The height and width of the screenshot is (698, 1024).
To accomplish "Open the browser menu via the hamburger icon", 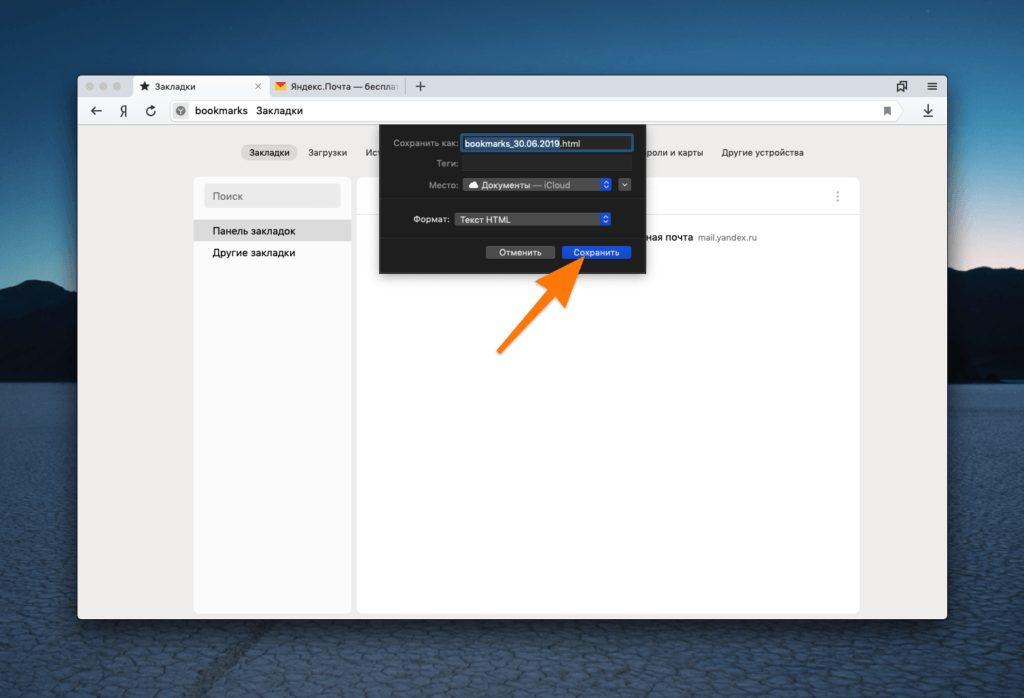I will click(932, 86).
